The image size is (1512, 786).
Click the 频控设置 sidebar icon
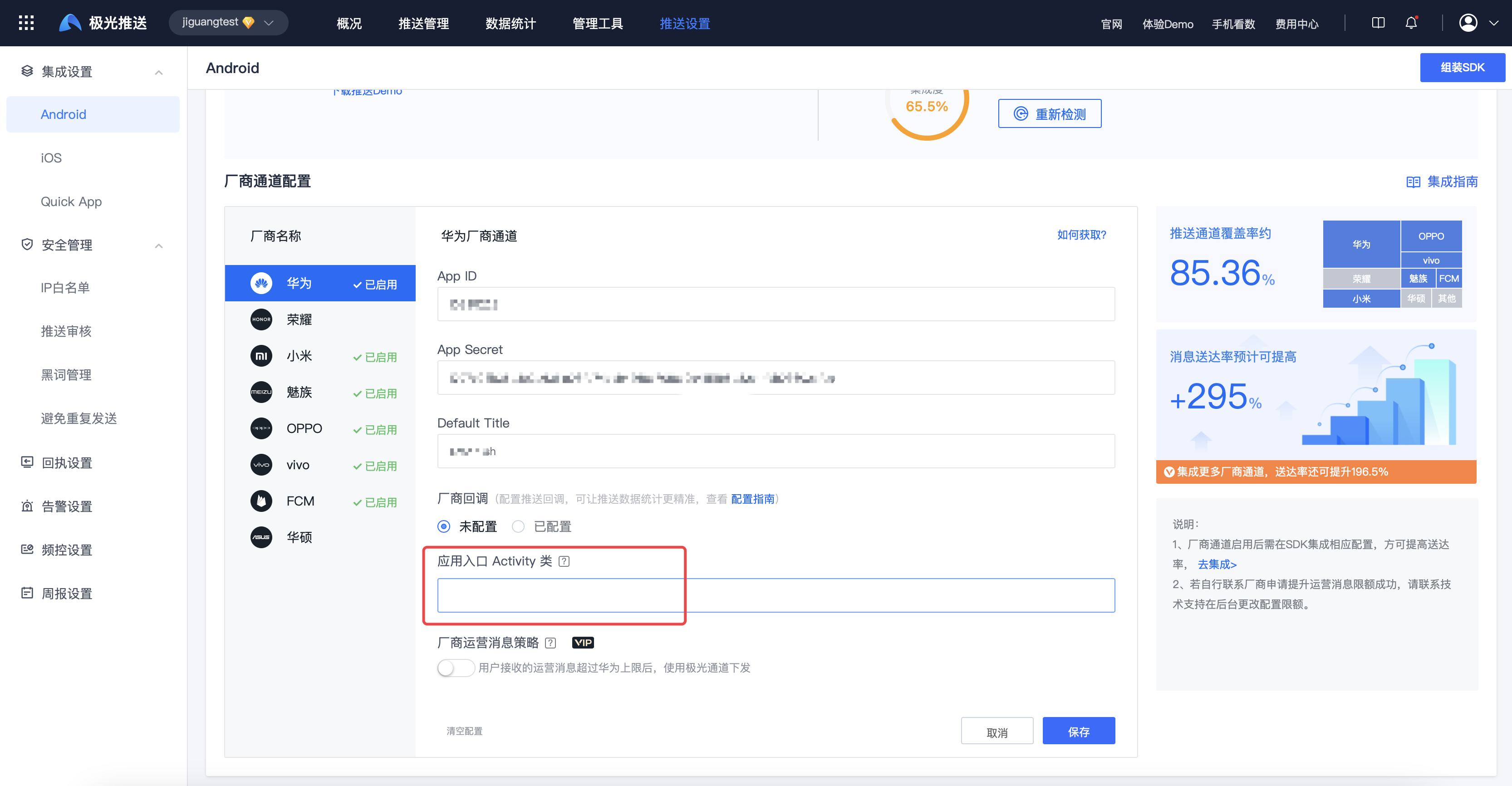coord(27,550)
